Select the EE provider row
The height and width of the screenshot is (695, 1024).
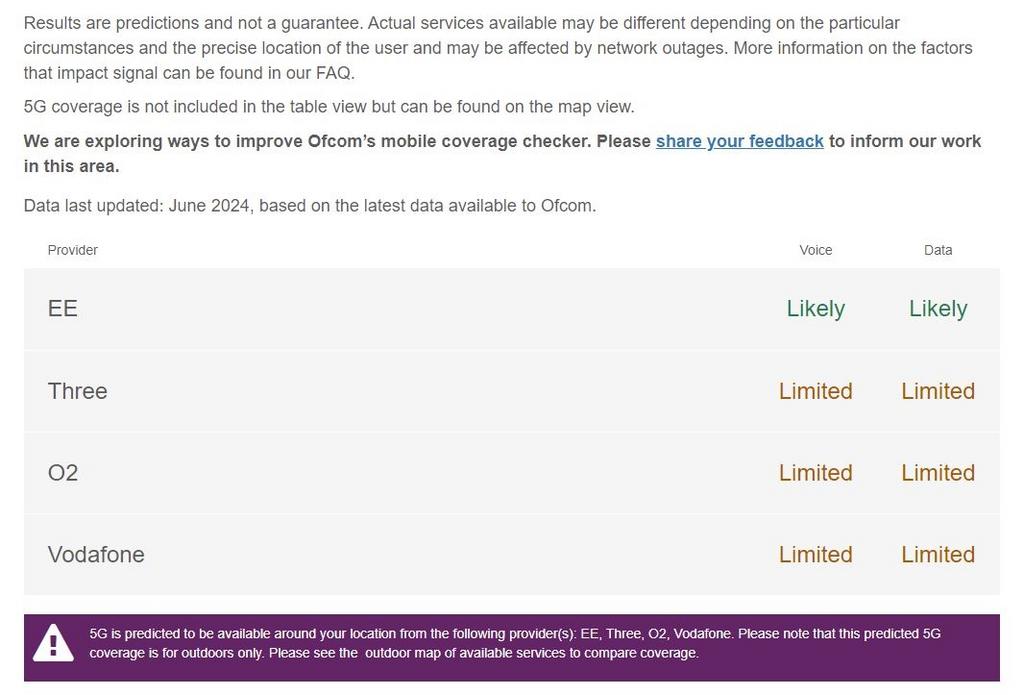pyautogui.click(x=511, y=308)
